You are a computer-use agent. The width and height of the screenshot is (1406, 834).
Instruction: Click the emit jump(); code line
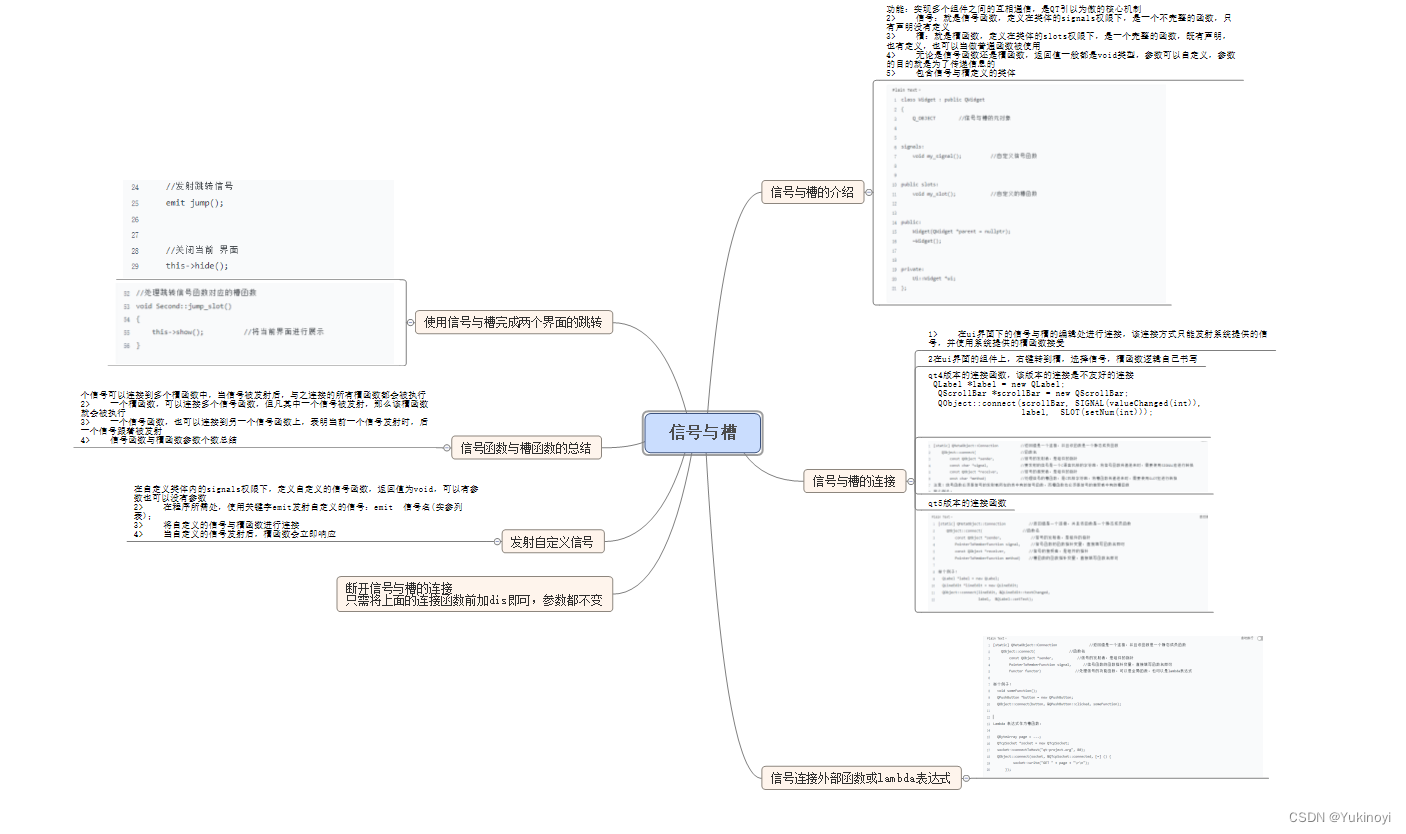195,203
